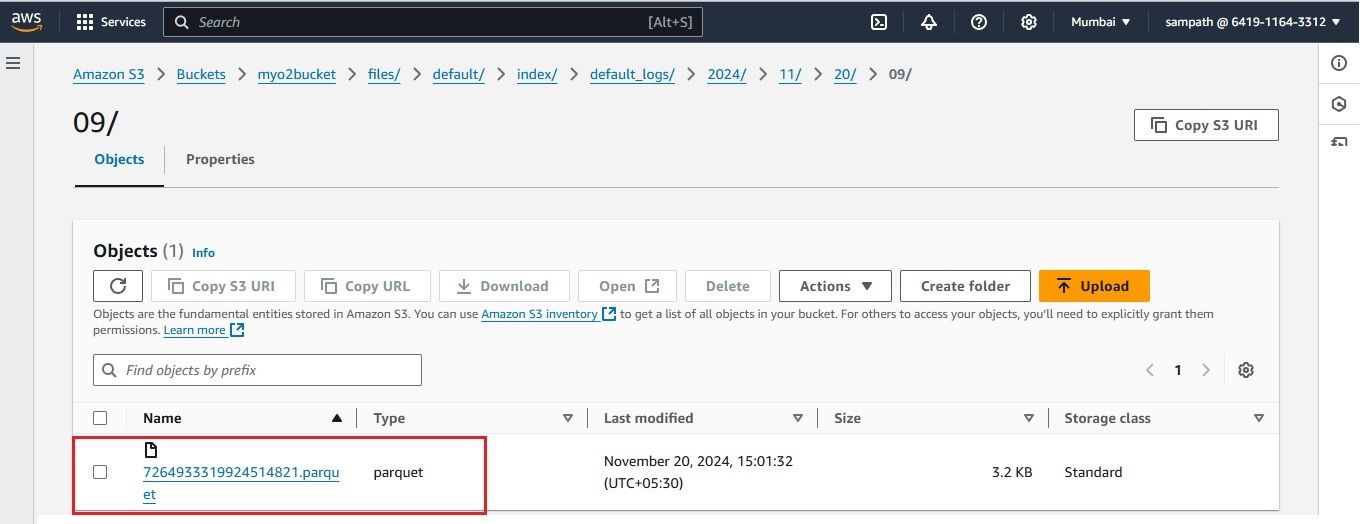The image size is (1366, 524).
Task: Click the Download button
Action: pyautogui.click(x=504, y=286)
